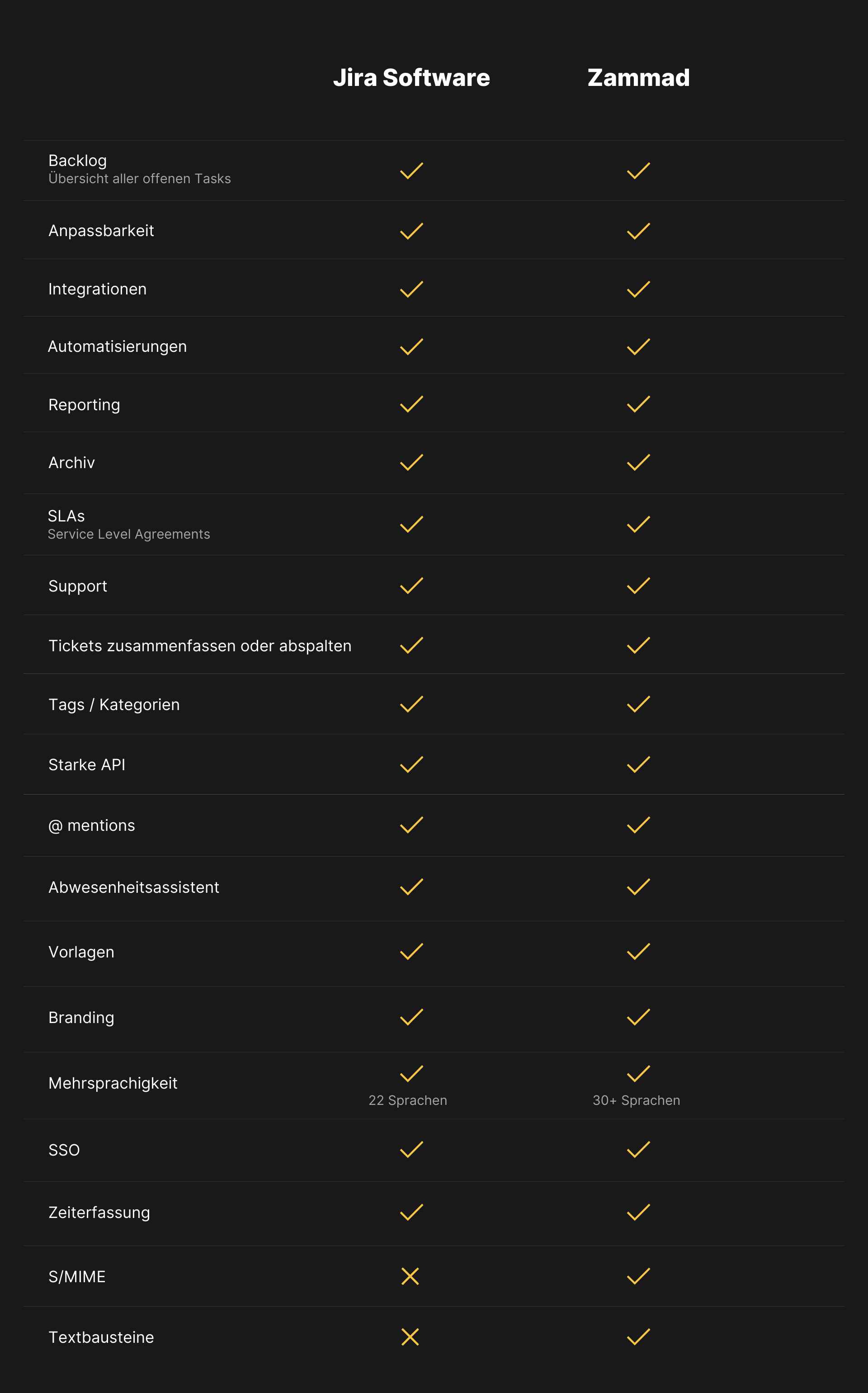
Task: Click Zammad's SSO checkmark
Action: coord(638,1150)
